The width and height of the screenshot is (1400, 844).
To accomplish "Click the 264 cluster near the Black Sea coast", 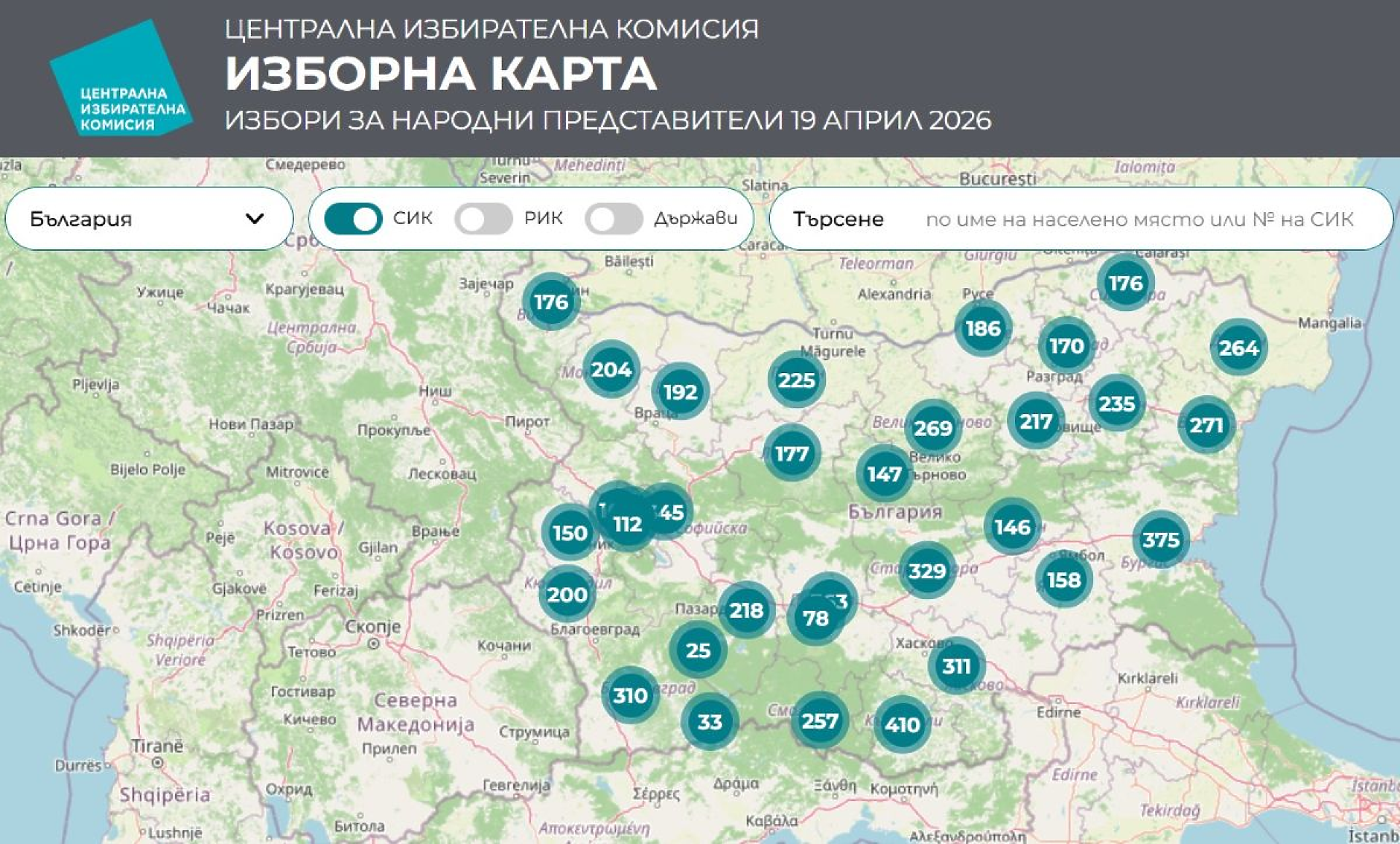I will (1238, 347).
